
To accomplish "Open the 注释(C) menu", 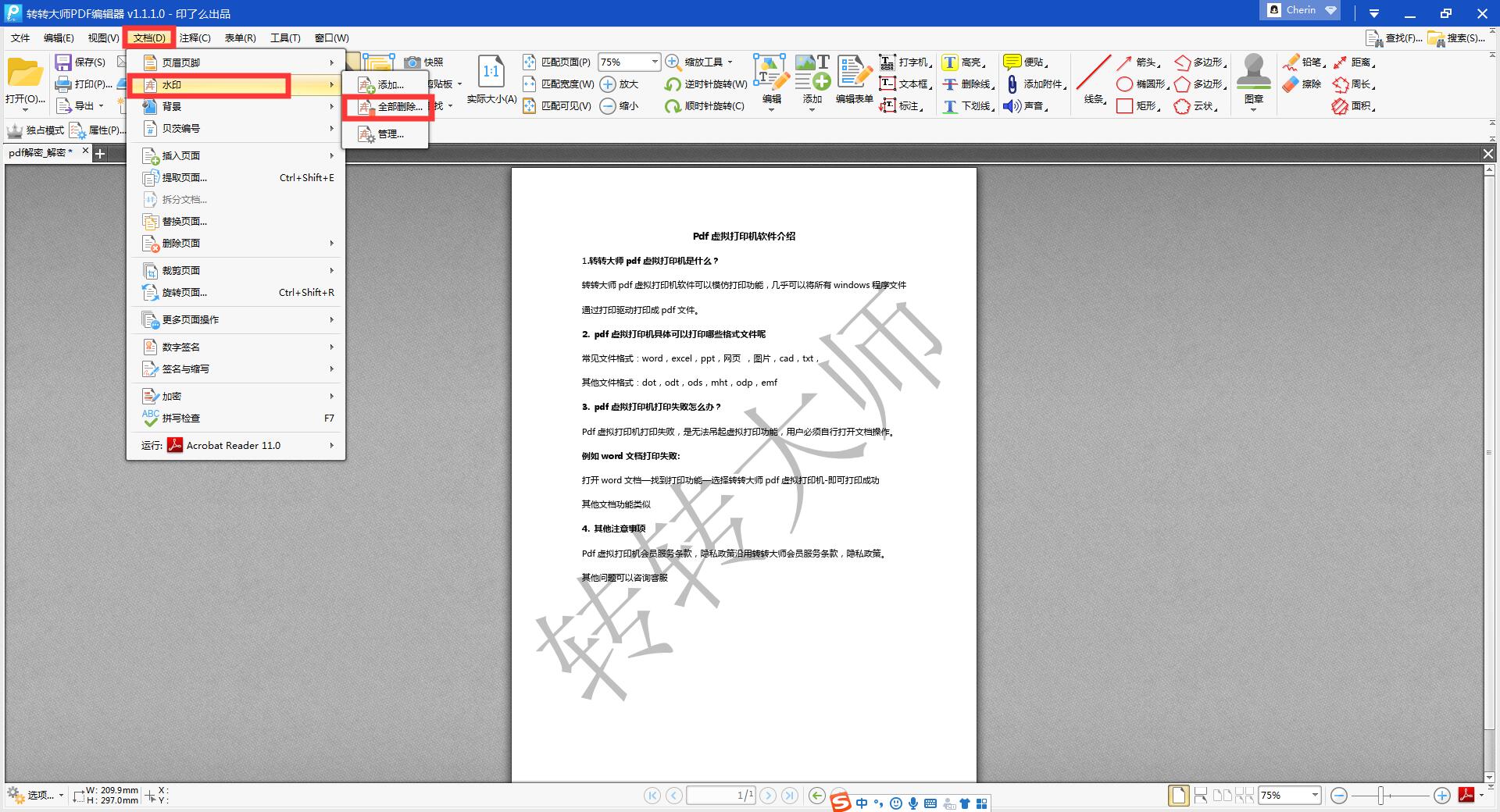I will coord(195,37).
